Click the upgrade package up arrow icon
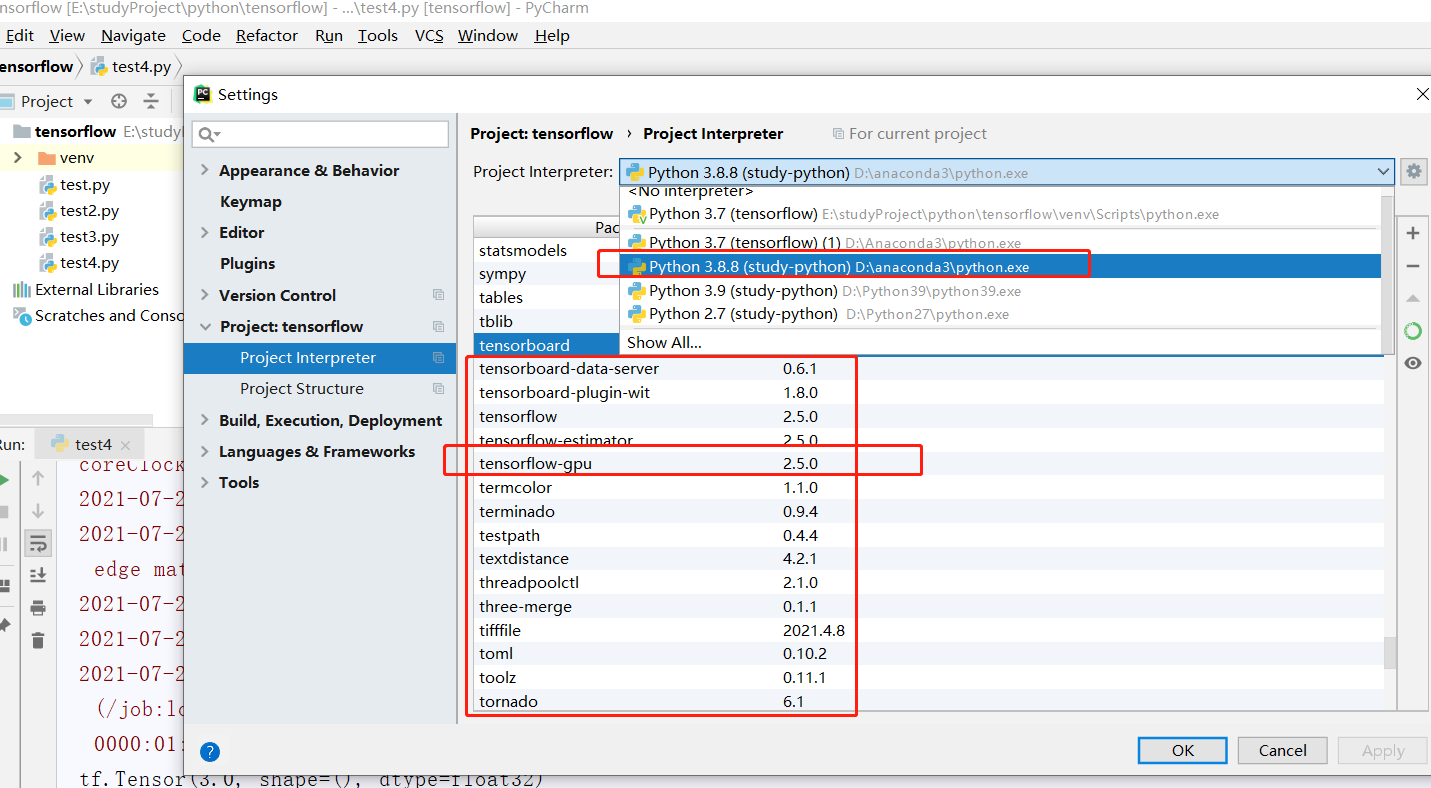Viewport: 1431px width, 788px height. pyautogui.click(x=1413, y=298)
